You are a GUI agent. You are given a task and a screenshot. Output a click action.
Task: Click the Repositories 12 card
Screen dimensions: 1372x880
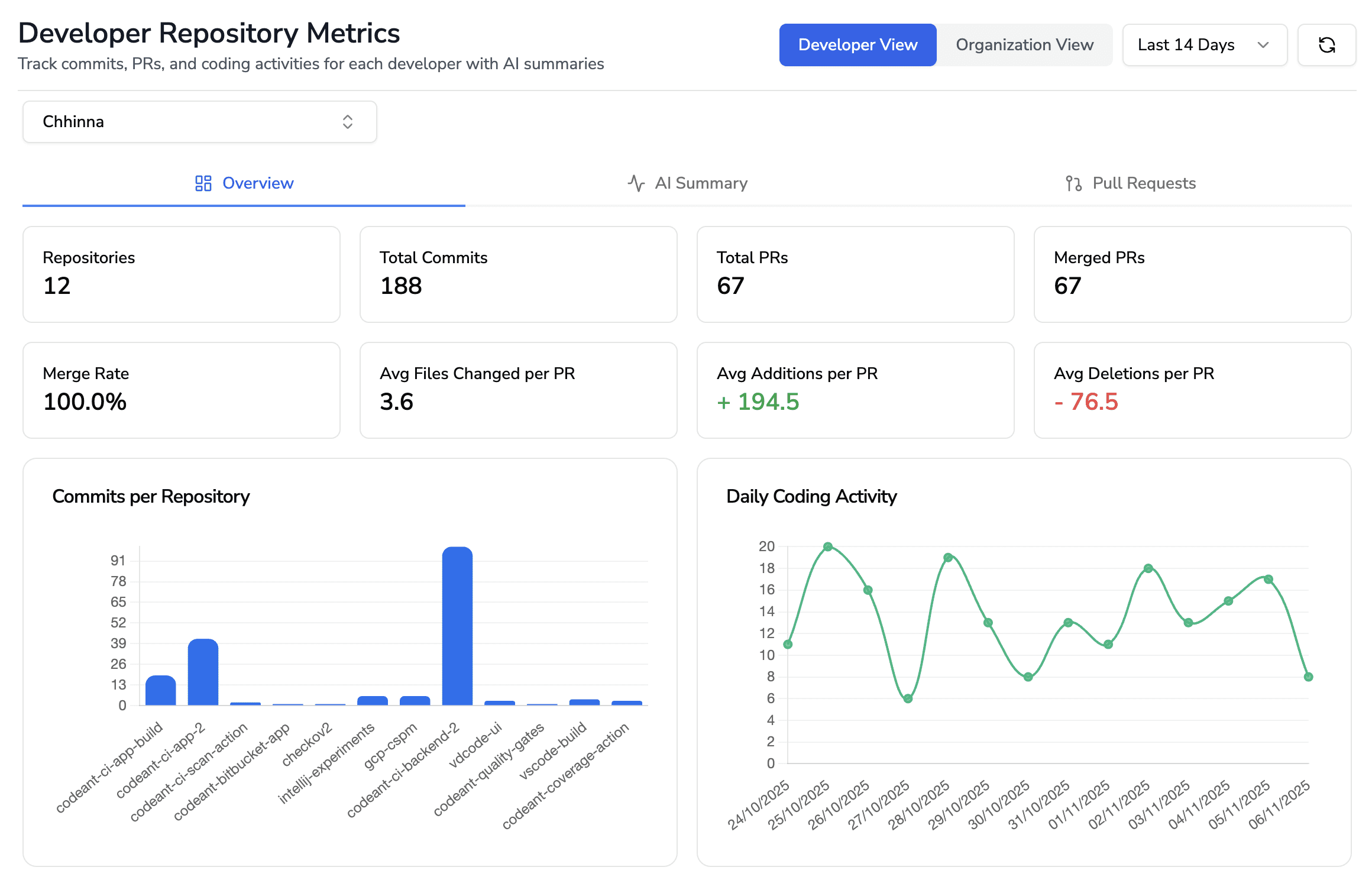pyautogui.click(x=182, y=274)
